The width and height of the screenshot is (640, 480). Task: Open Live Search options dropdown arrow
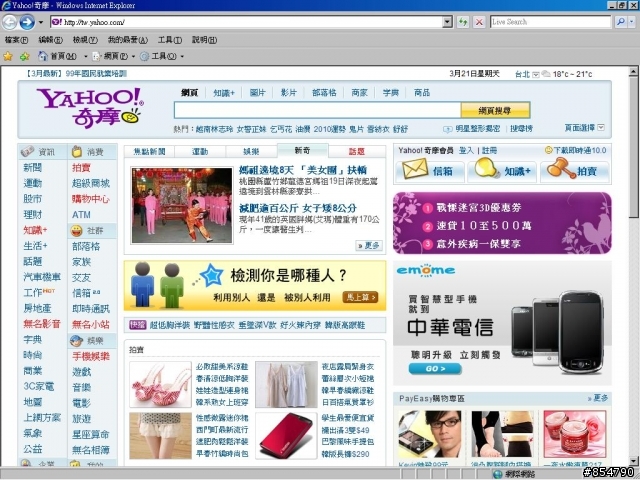click(x=632, y=22)
